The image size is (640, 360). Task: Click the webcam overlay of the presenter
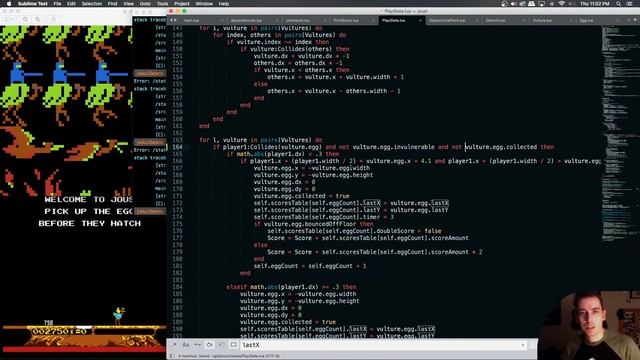[589, 325]
